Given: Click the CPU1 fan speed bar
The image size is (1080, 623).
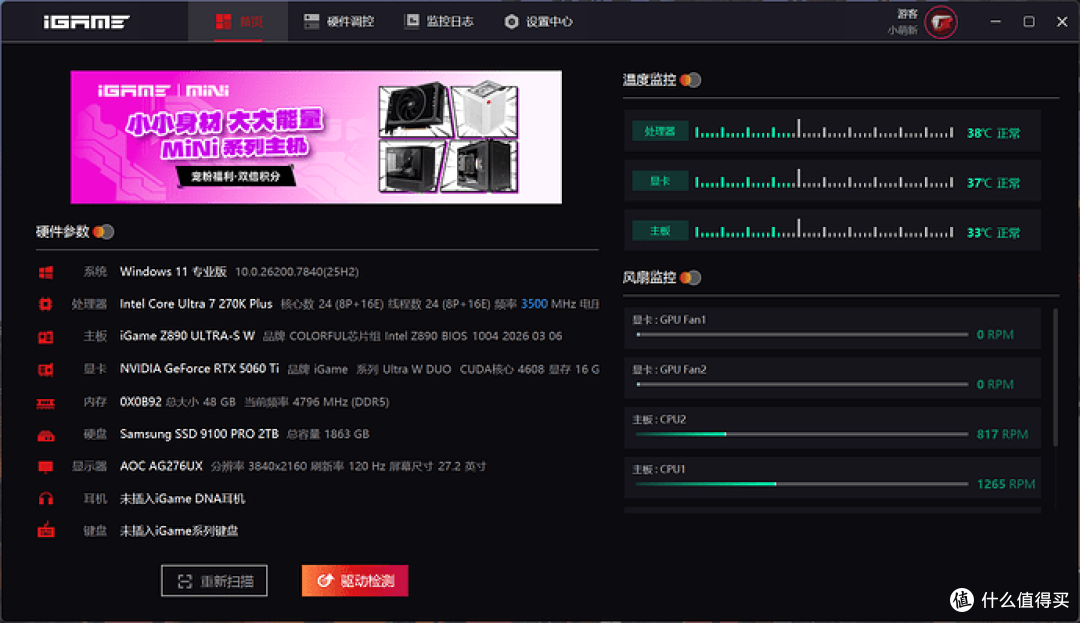Looking at the screenshot, I should pyautogui.click(x=802, y=484).
